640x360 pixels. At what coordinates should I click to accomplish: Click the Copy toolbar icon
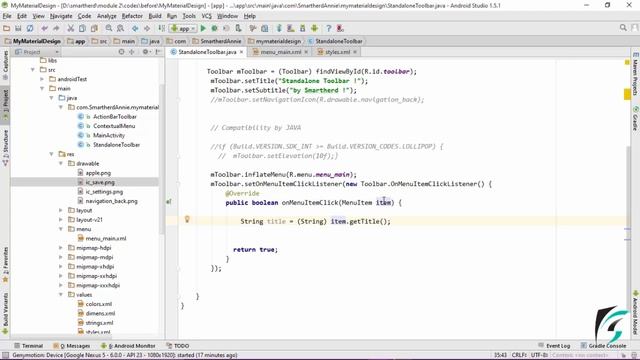82,28
